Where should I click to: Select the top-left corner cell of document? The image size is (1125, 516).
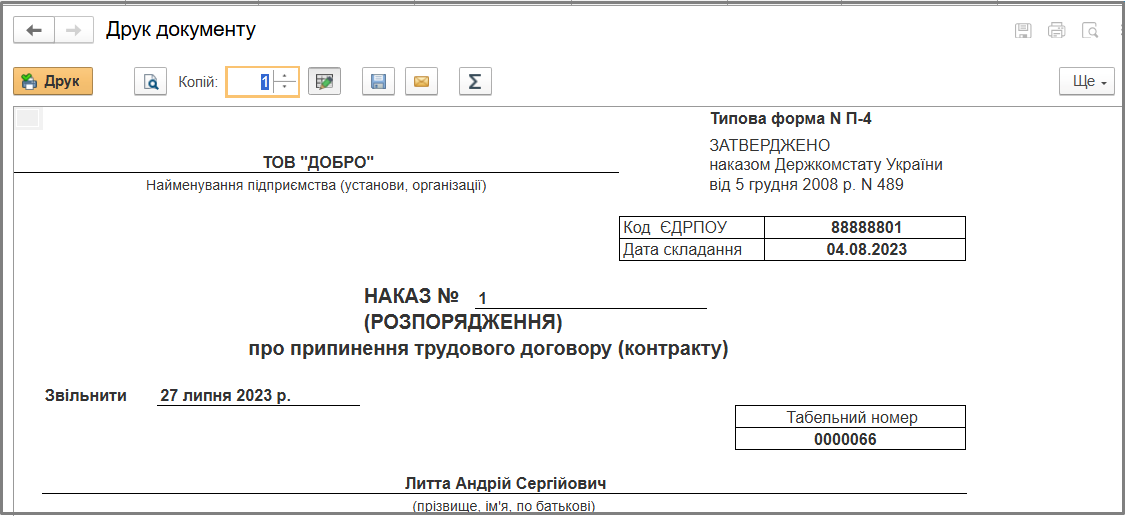coord(28,118)
